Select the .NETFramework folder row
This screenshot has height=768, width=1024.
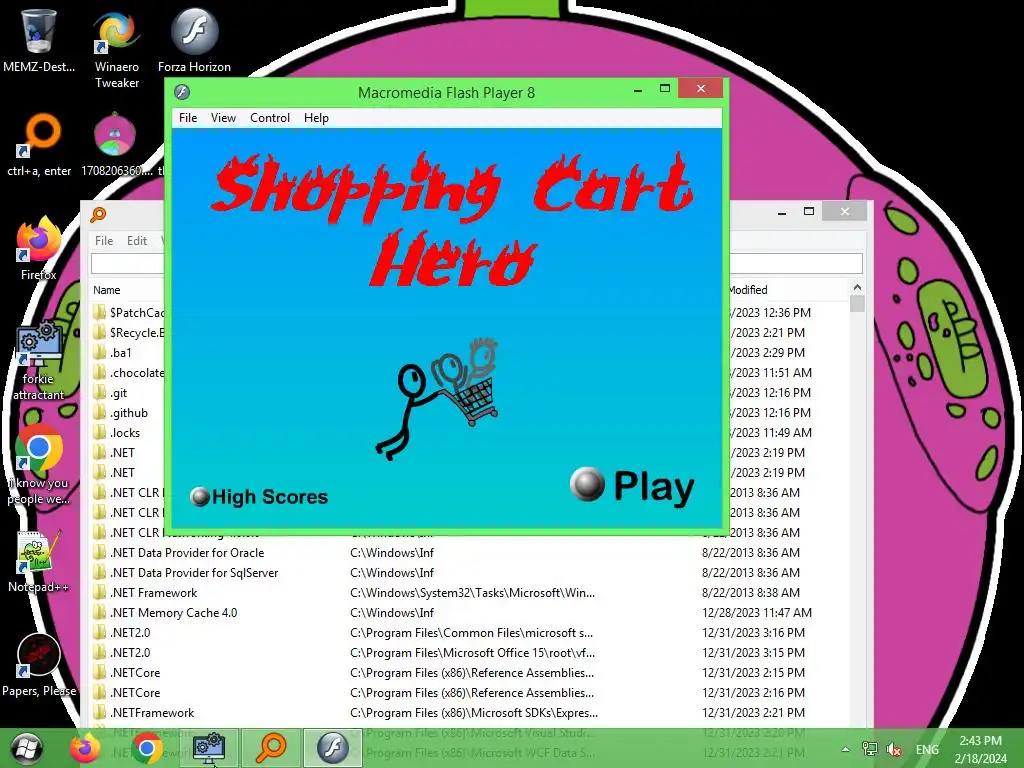coord(470,712)
